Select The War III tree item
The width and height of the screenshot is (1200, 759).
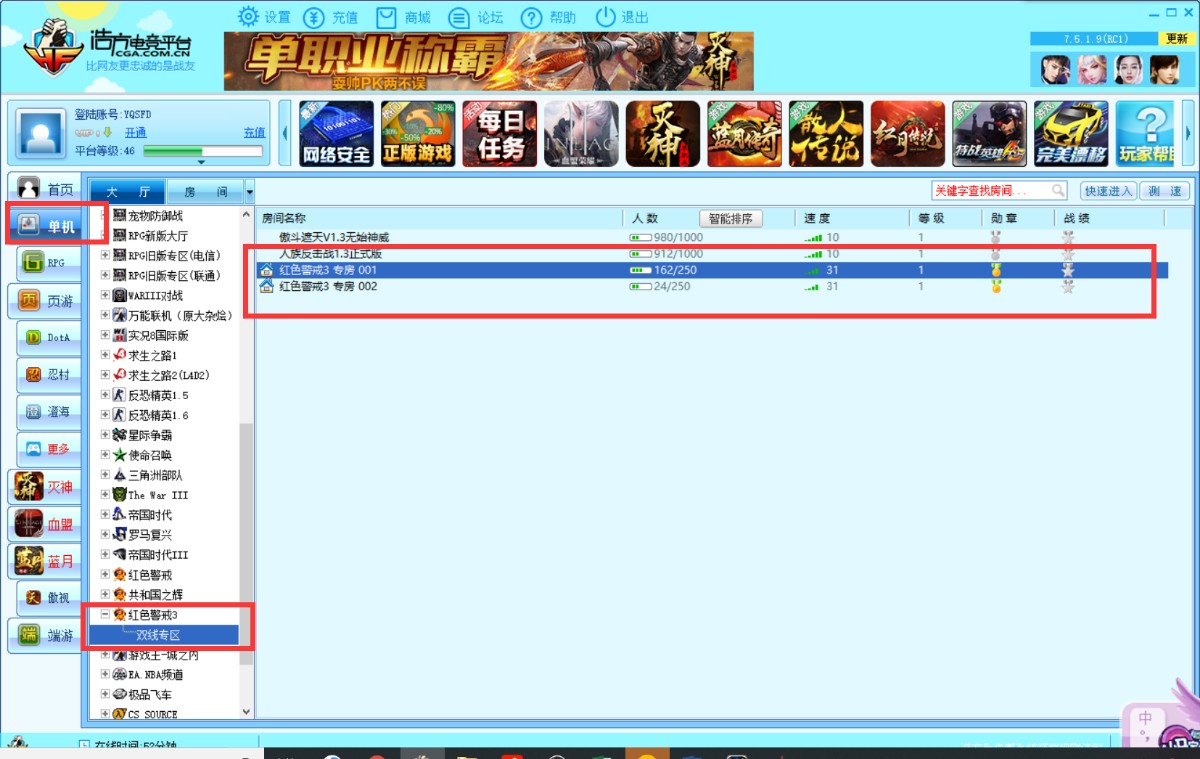point(158,495)
